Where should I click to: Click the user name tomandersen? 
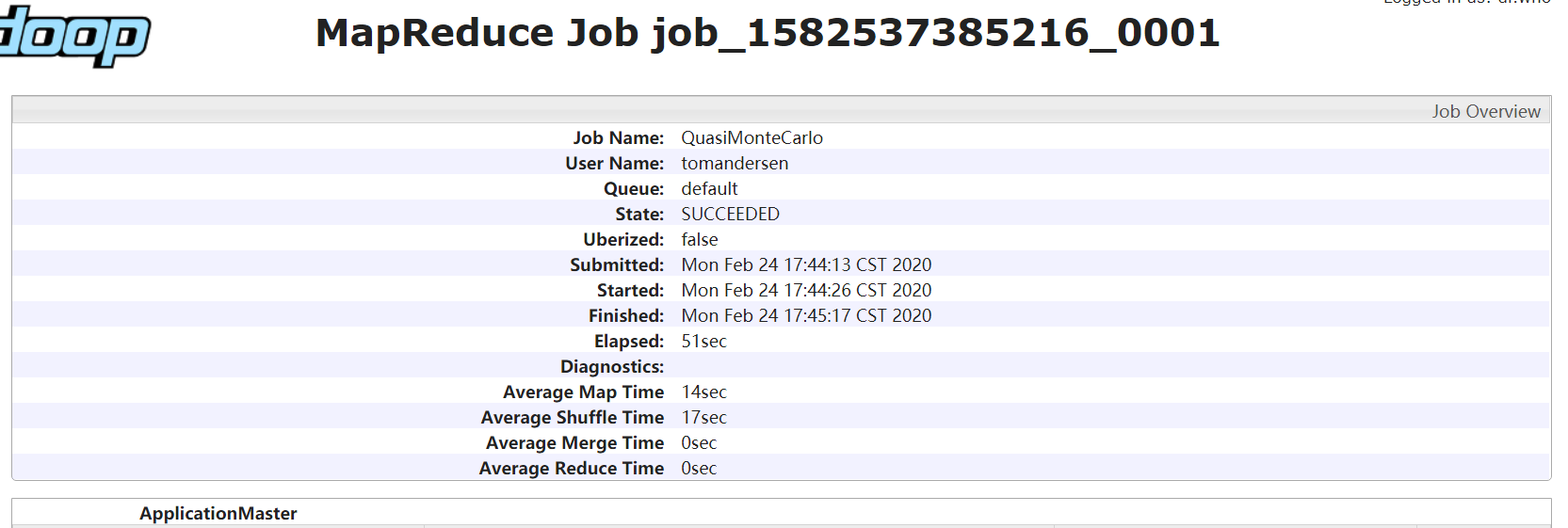pos(735,163)
